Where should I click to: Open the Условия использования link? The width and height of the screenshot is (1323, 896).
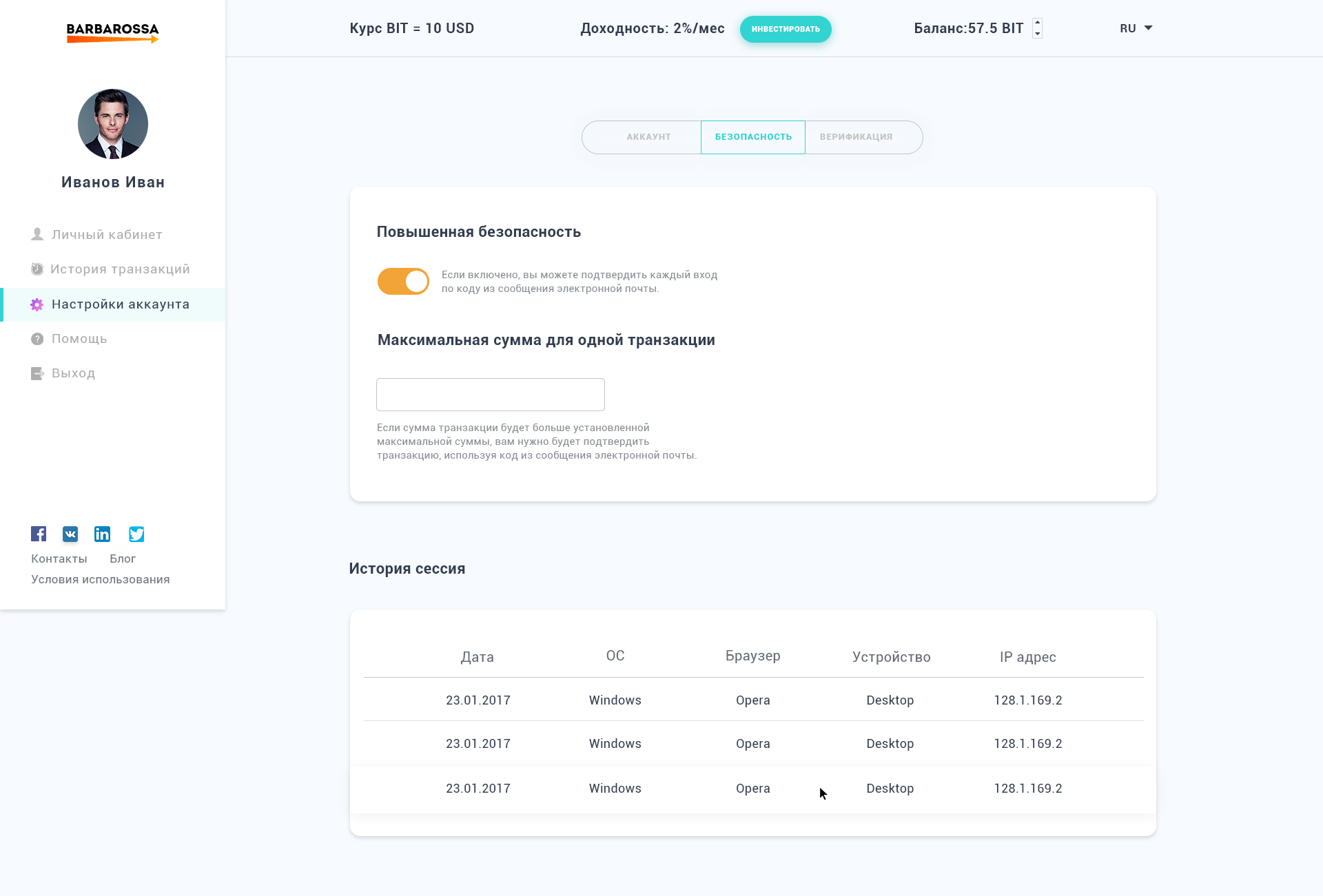click(100, 579)
